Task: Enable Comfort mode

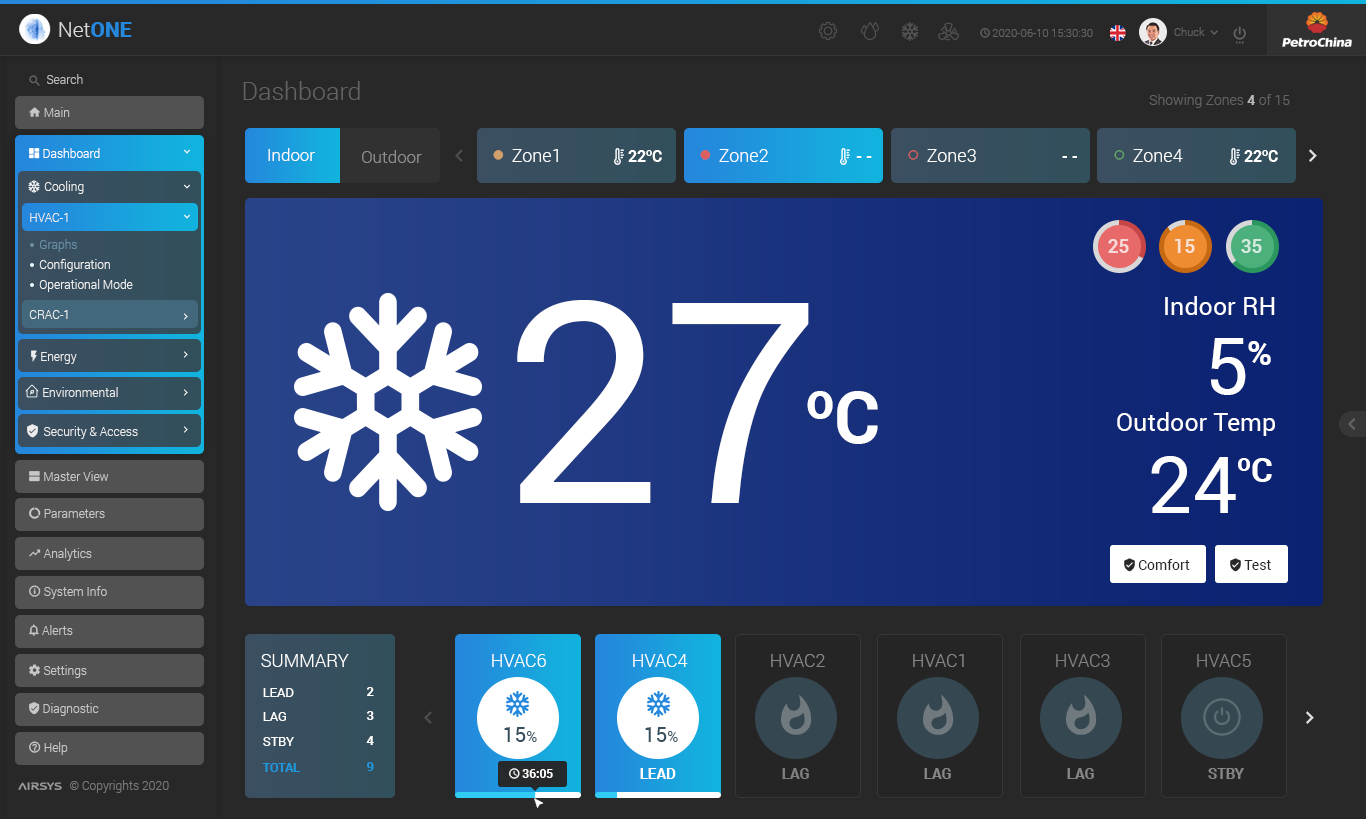Action: point(1157,564)
